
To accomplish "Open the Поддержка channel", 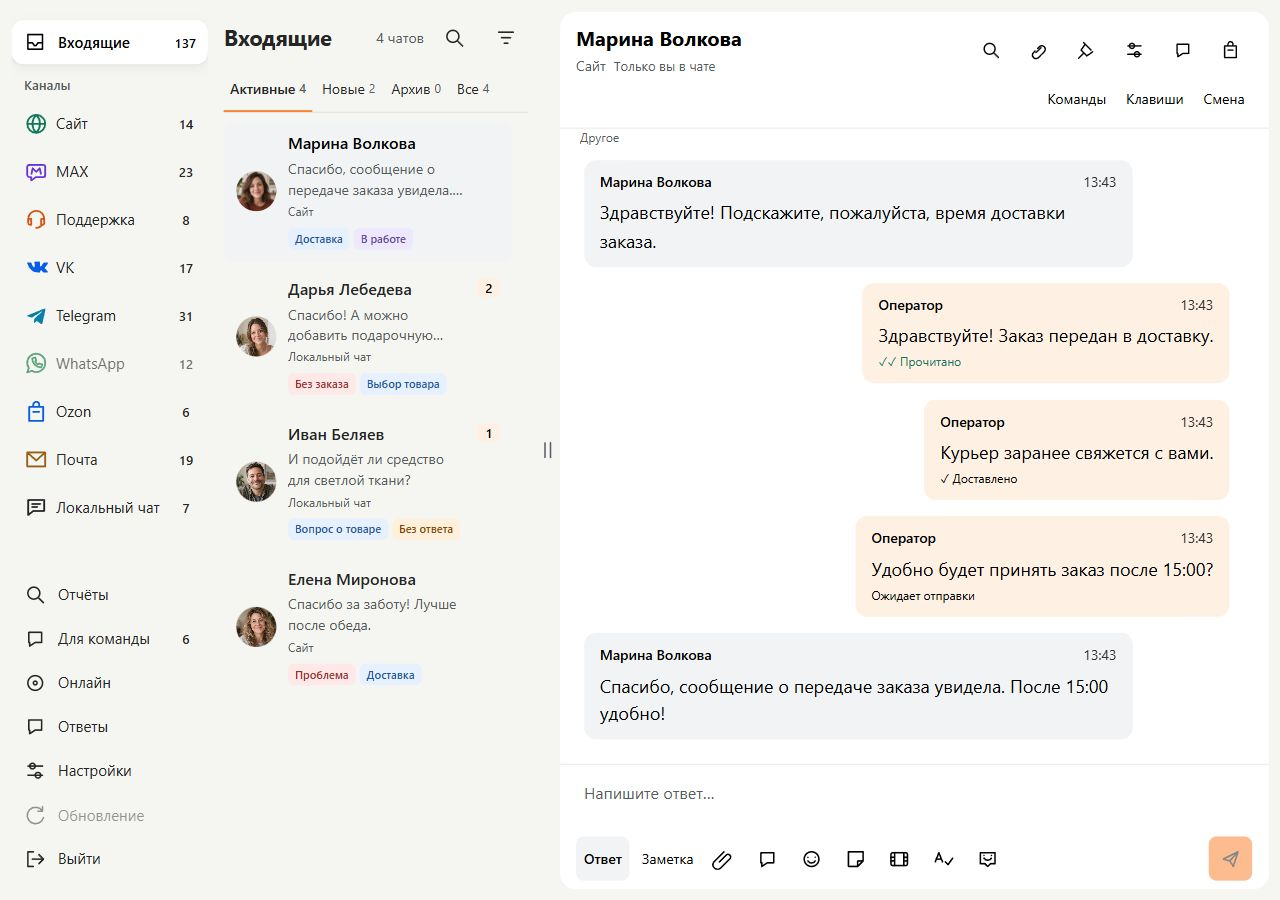I will tap(110, 220).
